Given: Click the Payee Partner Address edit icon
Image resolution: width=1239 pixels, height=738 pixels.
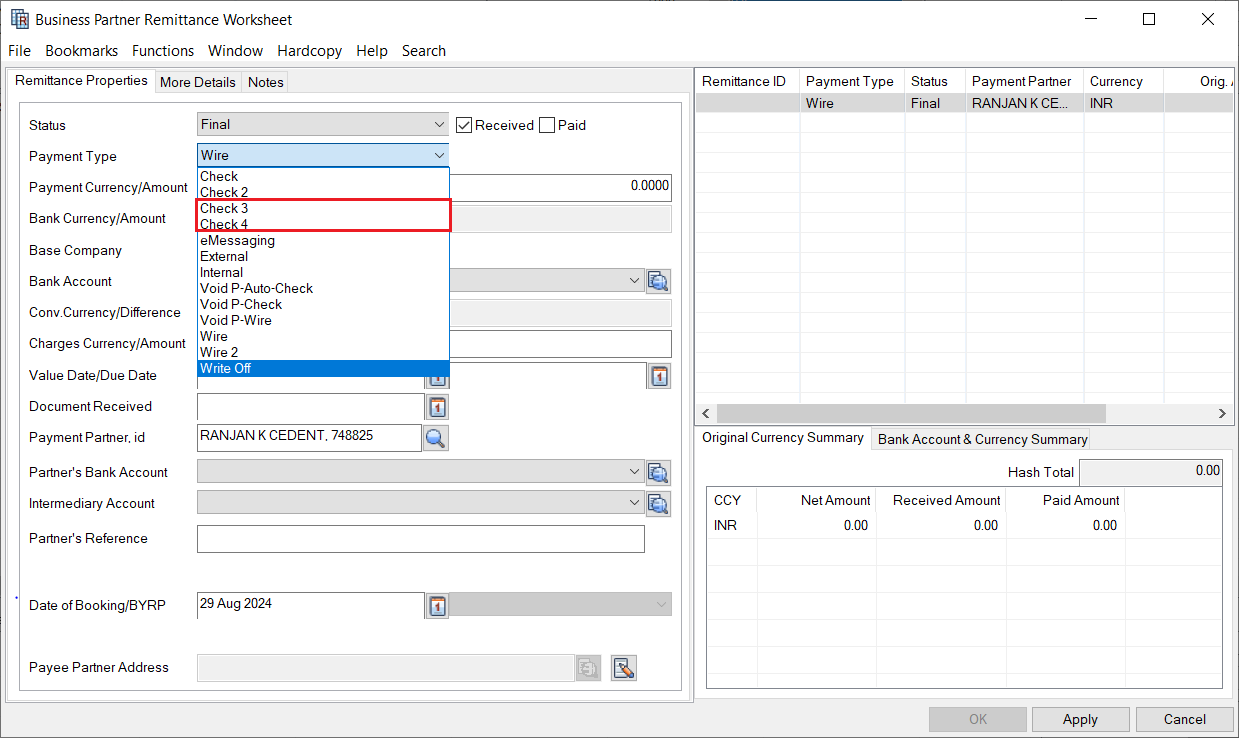Looking at the screenshot, I should [624, 668].
